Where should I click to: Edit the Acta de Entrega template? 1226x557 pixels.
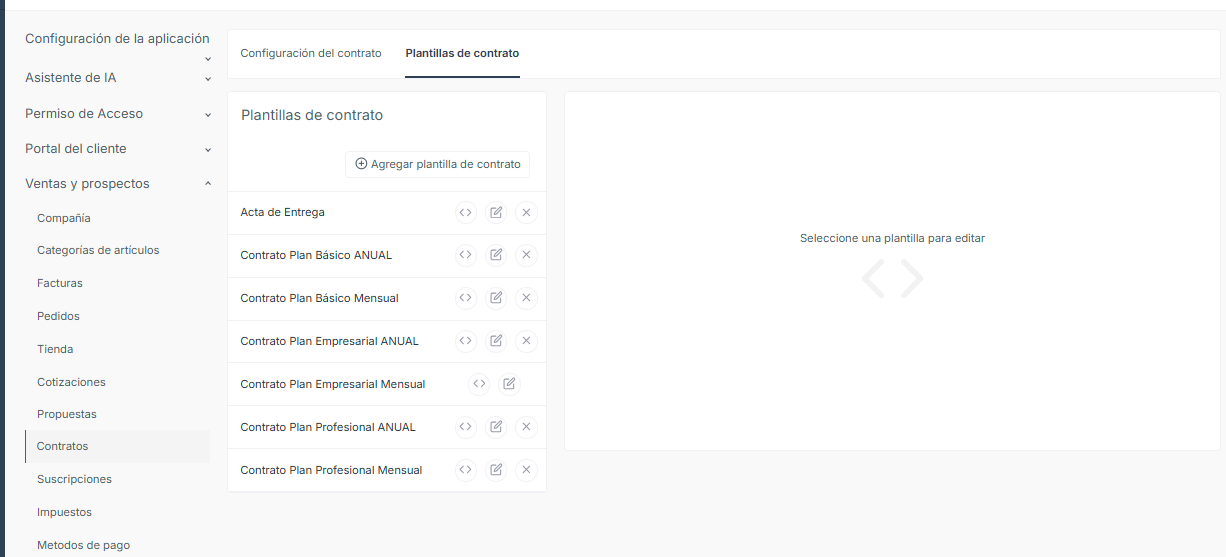tap(496, 212)
